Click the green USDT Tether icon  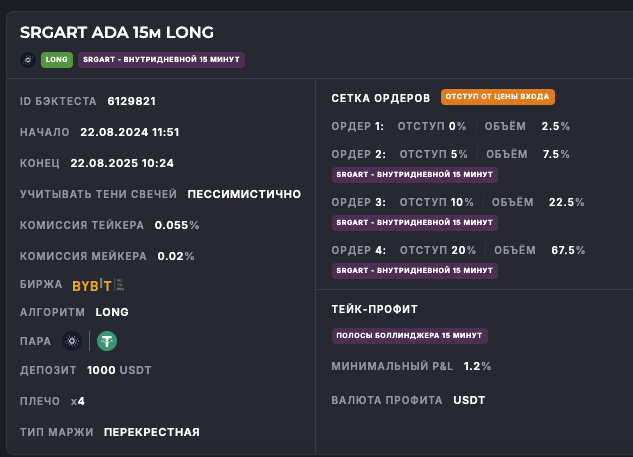[x=107, y=341]
